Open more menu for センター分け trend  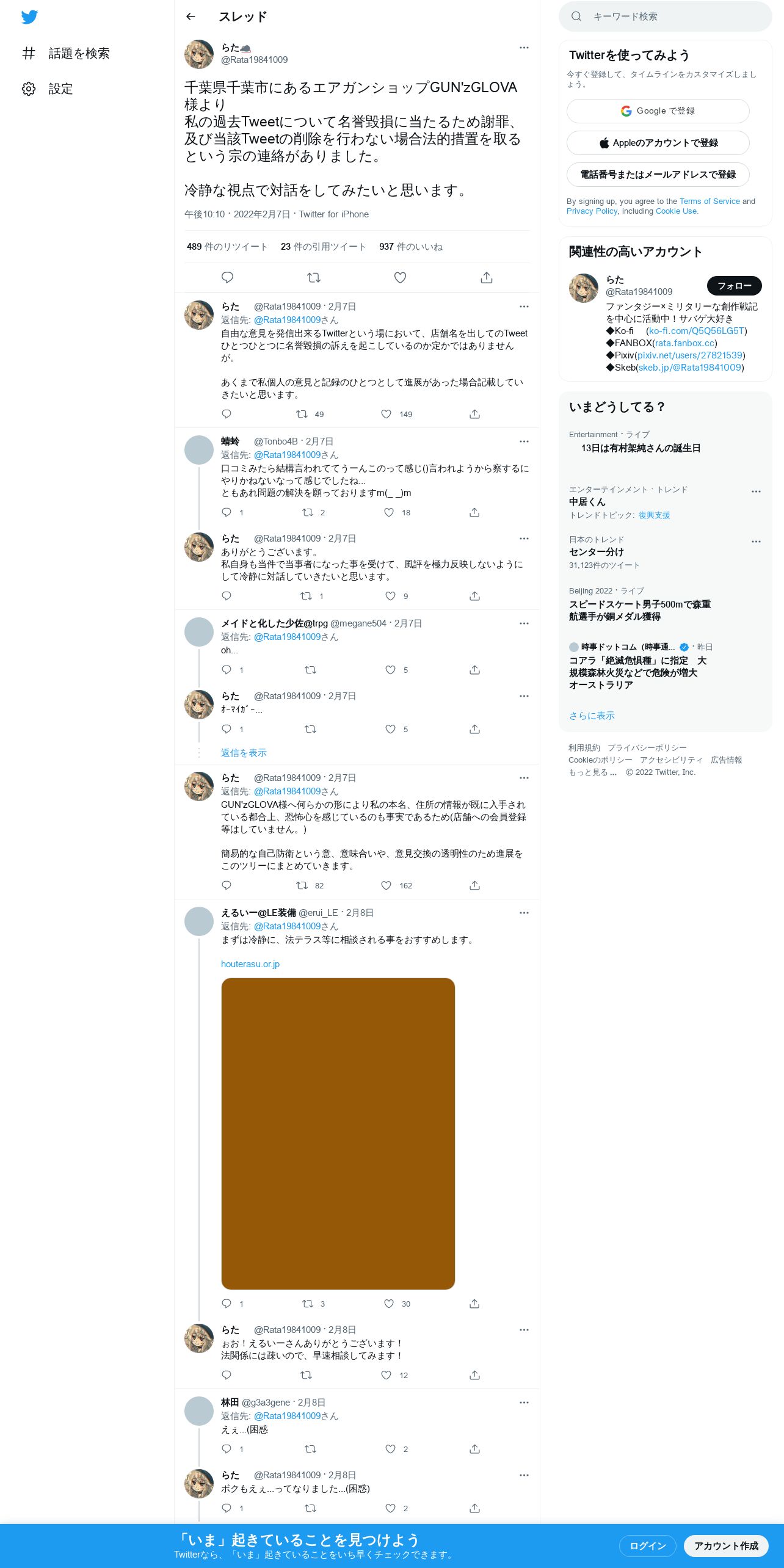pyautogui.click(x=756, y=542)
